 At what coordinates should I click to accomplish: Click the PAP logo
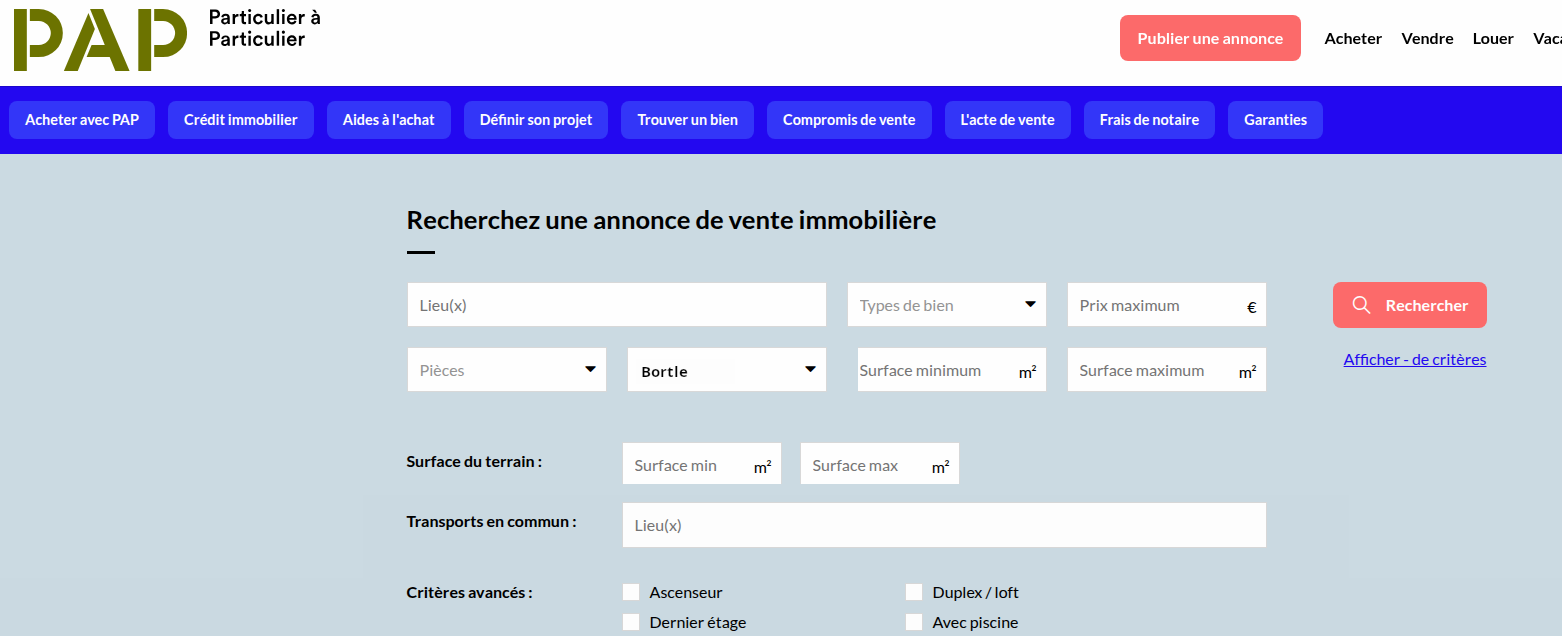coord(100,40)
